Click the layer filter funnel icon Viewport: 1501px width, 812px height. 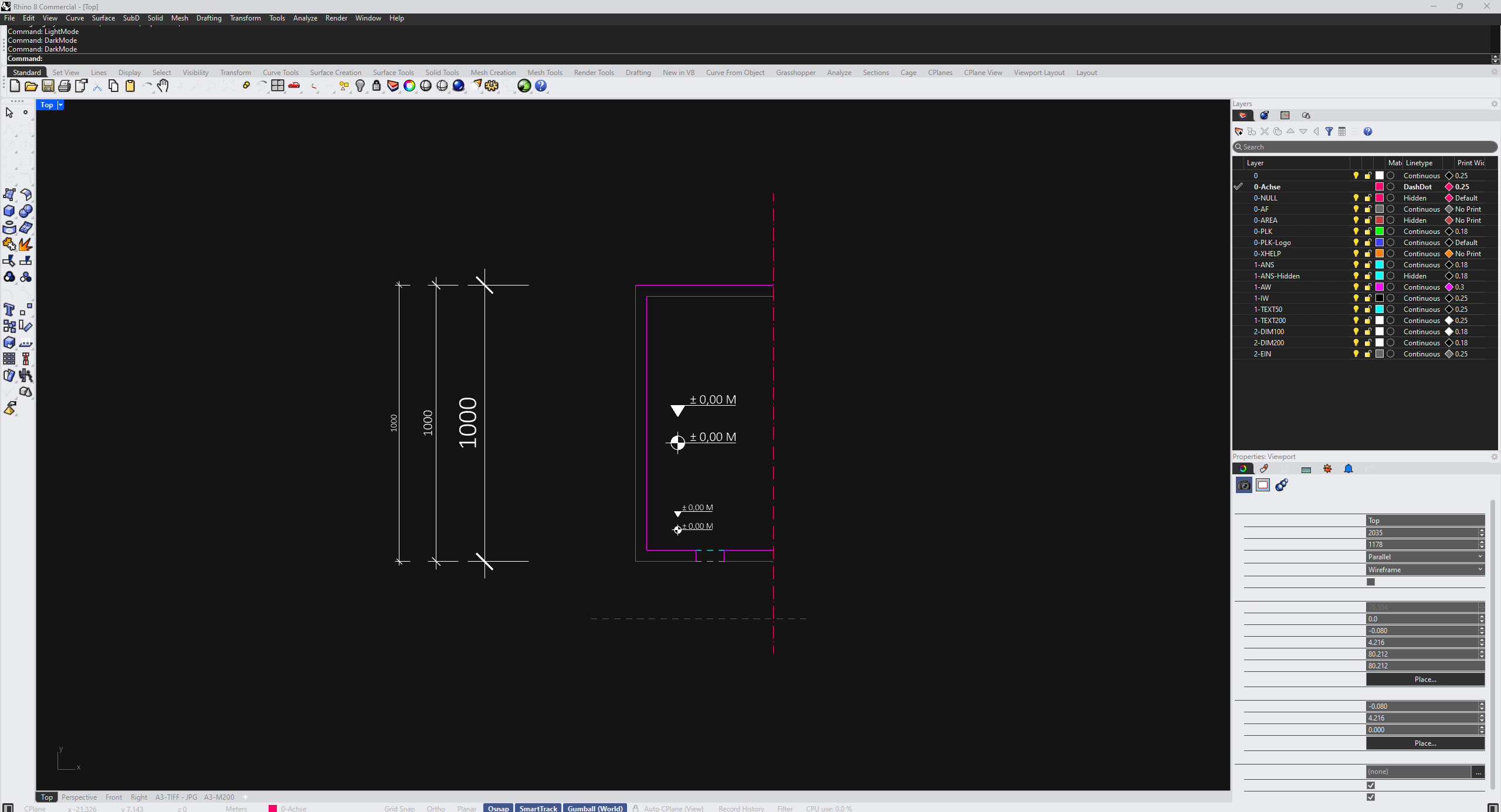click(1329, 131)
